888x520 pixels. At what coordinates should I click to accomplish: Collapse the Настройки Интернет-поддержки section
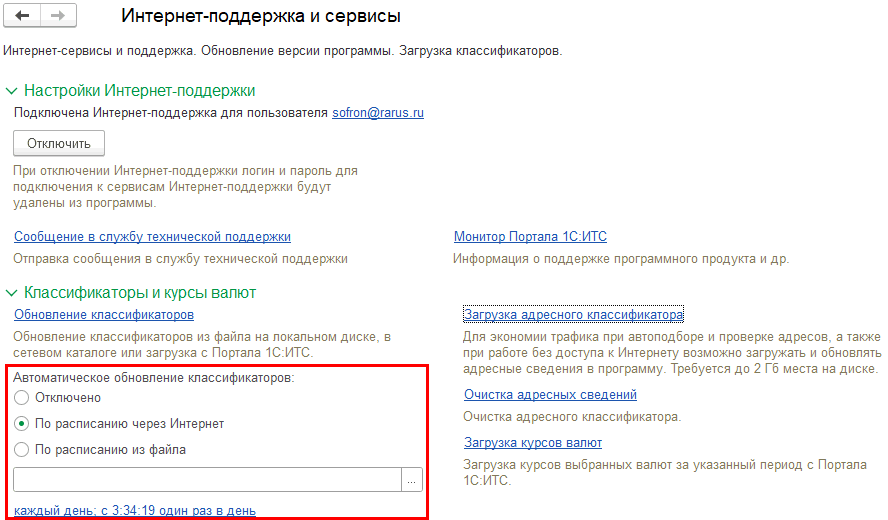click(x=12, y=91)
